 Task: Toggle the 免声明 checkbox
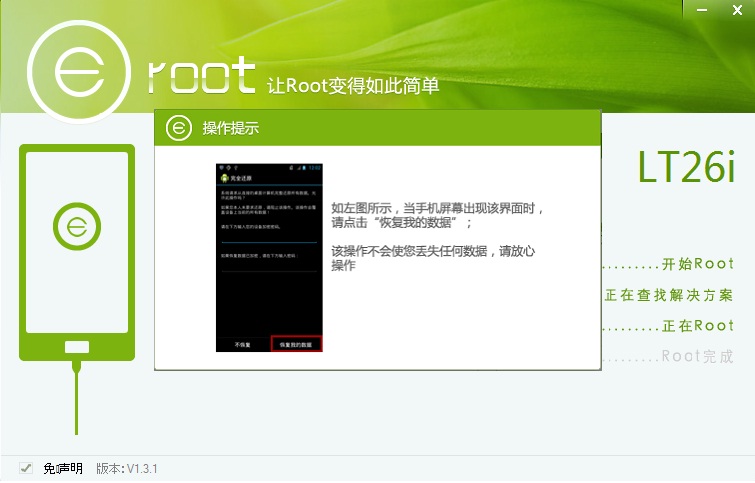point(26,468)
